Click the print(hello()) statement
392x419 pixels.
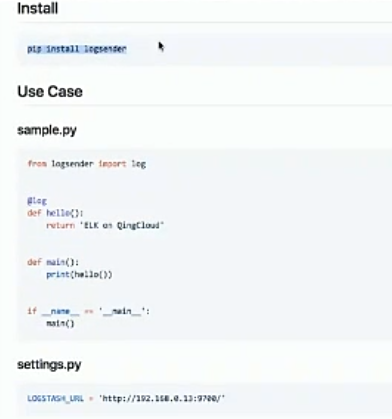click(79, 274)
